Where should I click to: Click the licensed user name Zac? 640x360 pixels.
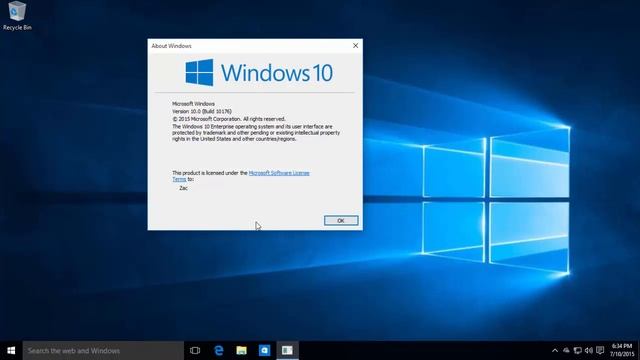pos(183,188)
